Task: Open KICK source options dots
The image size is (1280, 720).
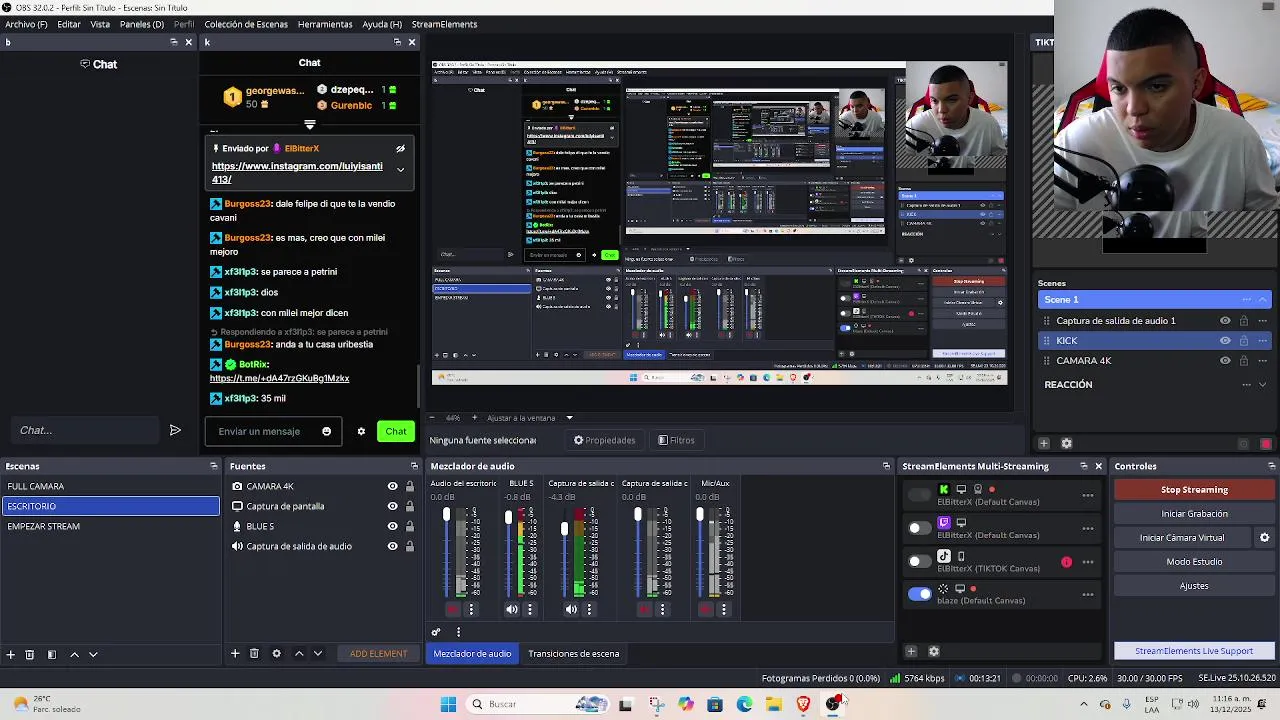Action: click(x=1262, y=341)
